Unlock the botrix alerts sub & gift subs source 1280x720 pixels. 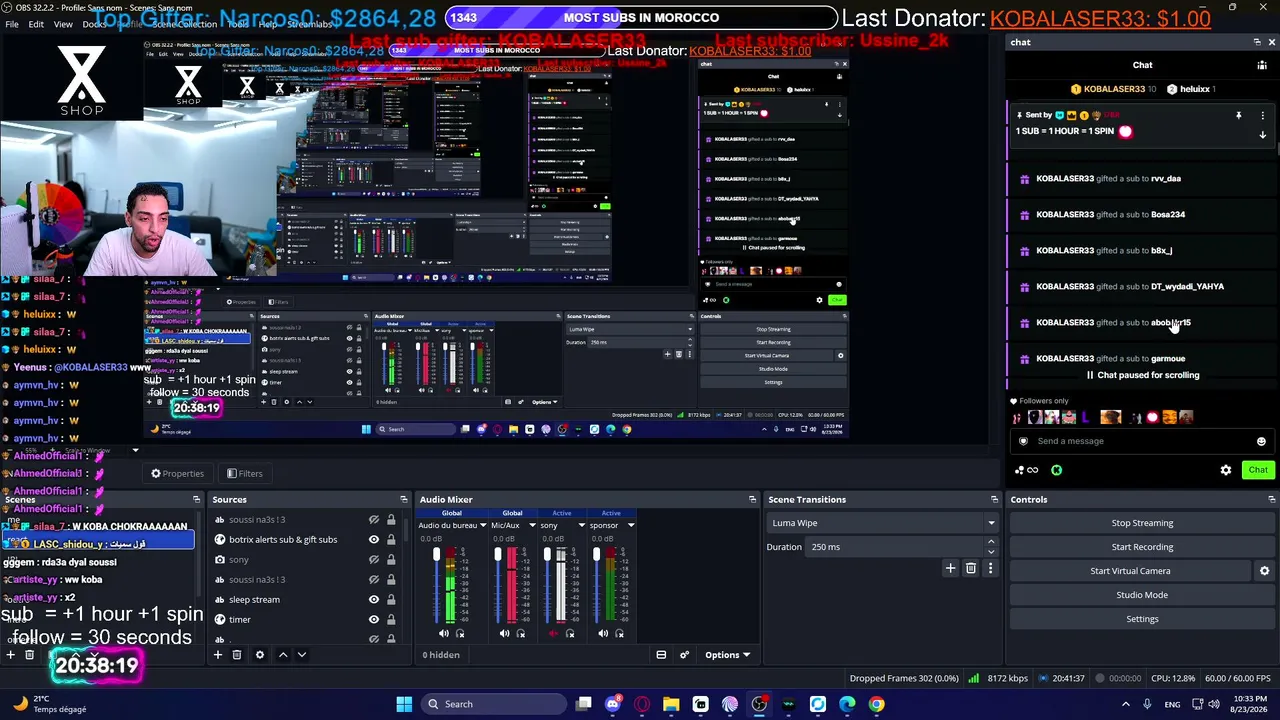[x=391, y=540]
